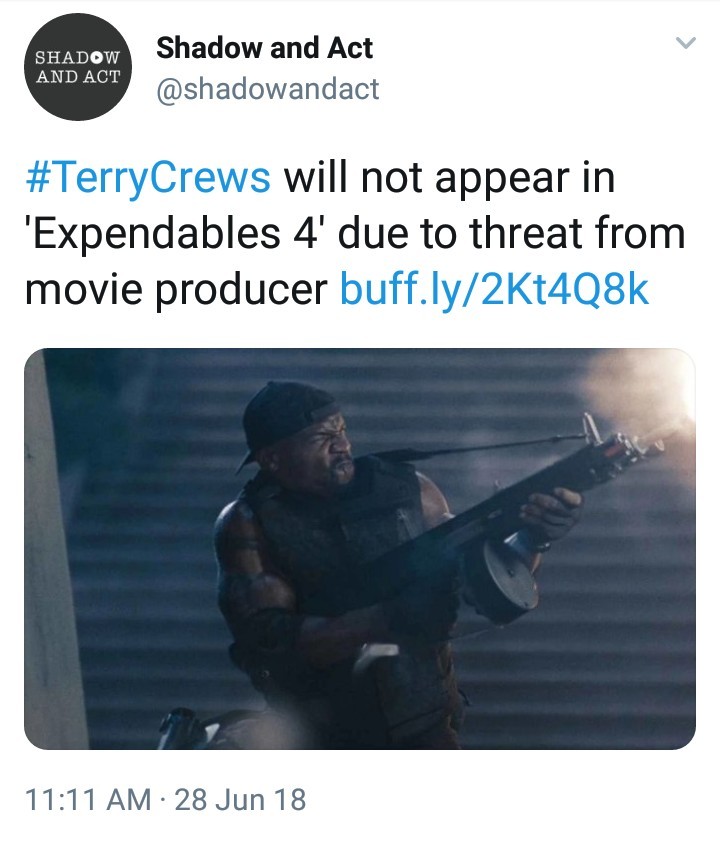The image size is (720, 841).
Task: Open the @shadowandact handle
Action: pos(268,89)
